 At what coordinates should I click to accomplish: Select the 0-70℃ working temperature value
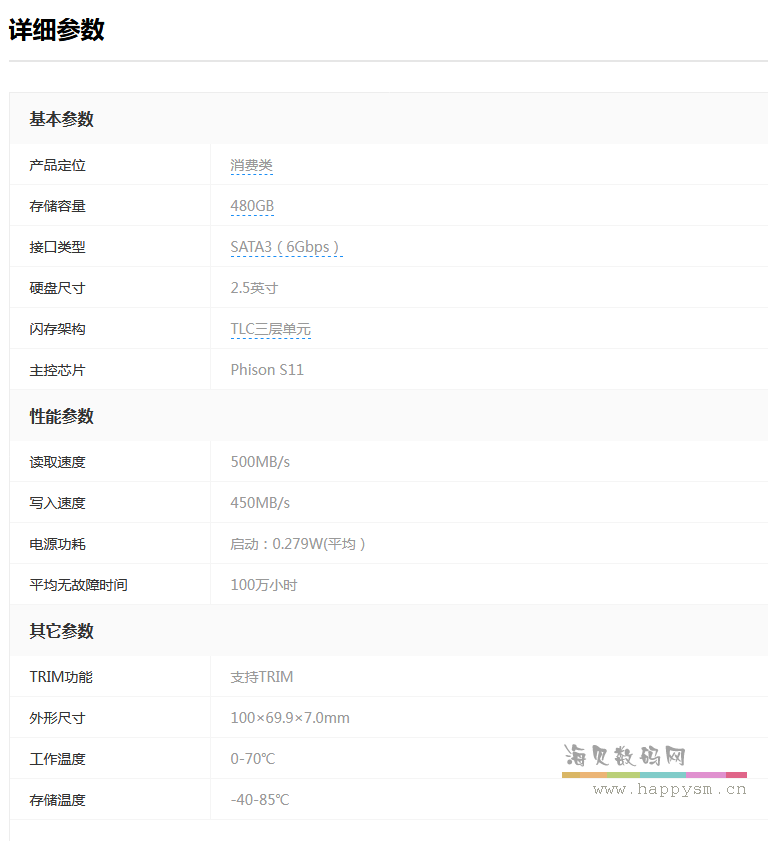253,759
